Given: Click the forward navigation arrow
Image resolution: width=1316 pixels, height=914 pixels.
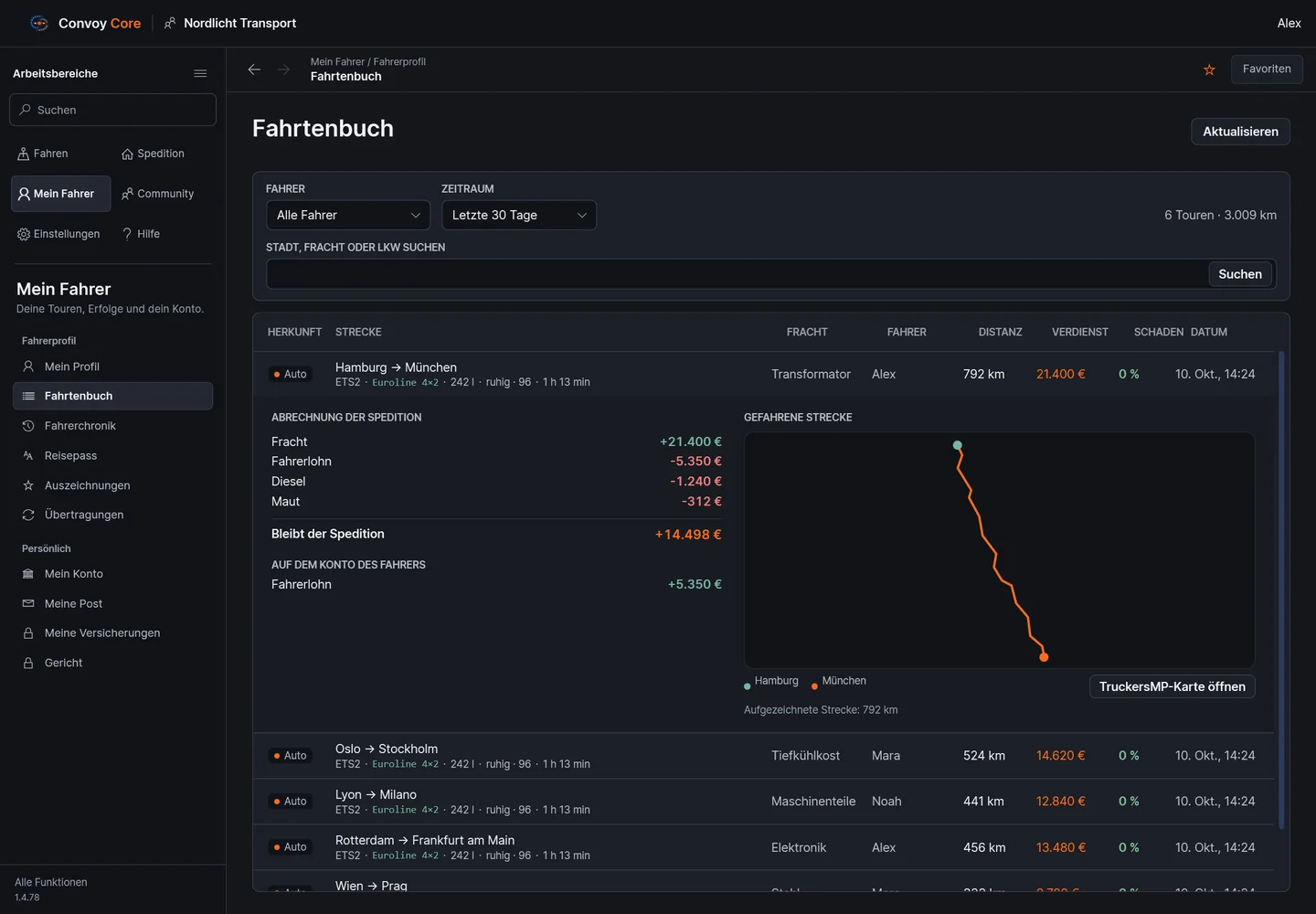Looking at the screenshot, I should (x=283, y=69).
